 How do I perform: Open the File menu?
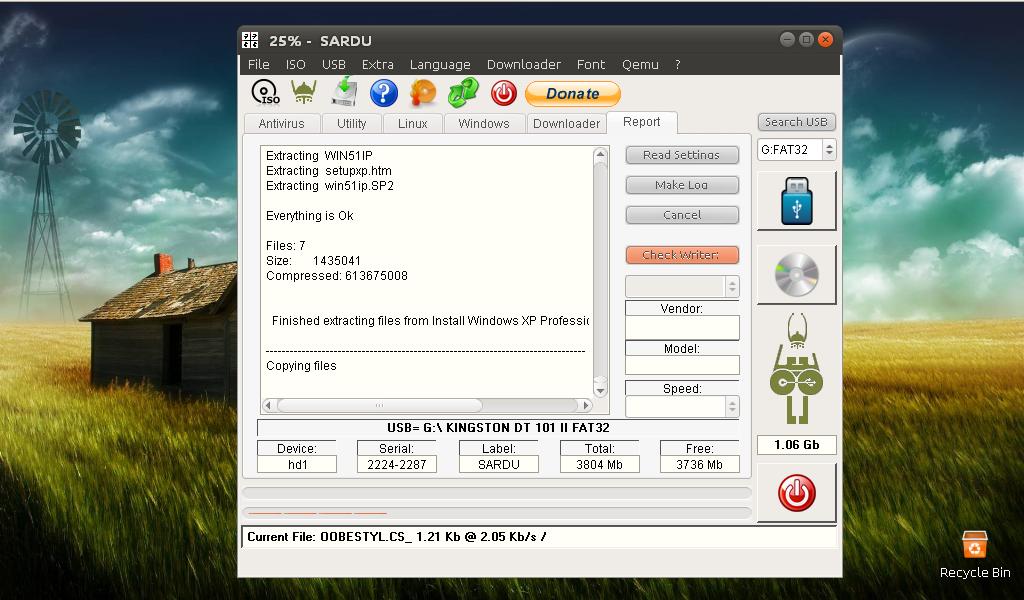pos(259,65)
